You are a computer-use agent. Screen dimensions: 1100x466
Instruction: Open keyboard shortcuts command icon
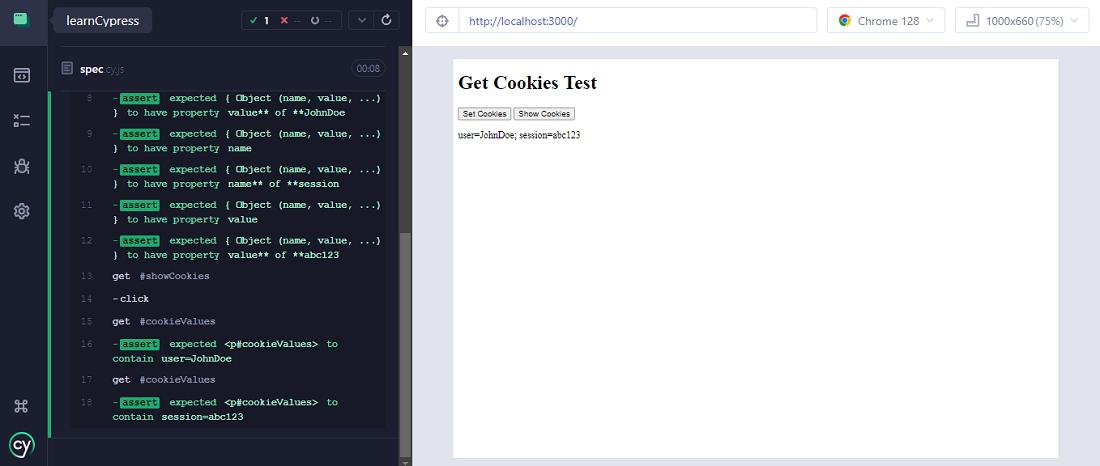21,406
